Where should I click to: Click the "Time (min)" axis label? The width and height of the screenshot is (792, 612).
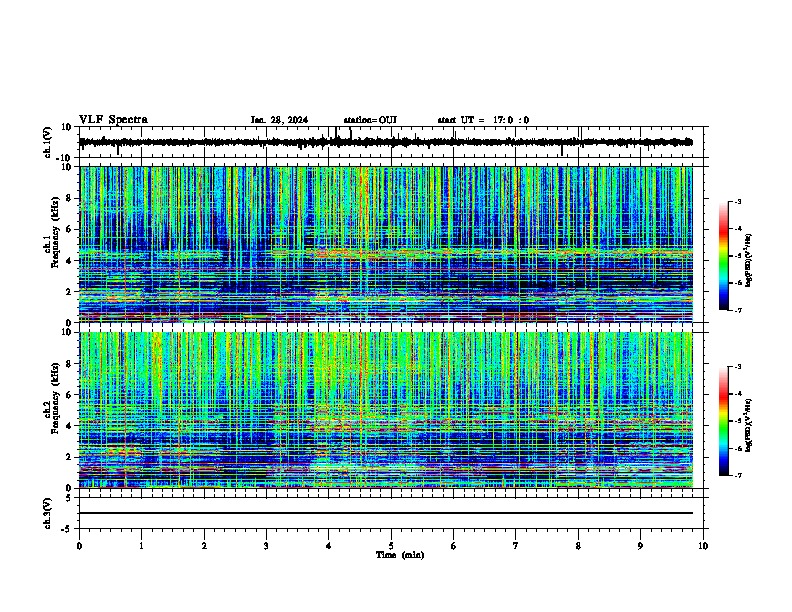coord(400,555)
